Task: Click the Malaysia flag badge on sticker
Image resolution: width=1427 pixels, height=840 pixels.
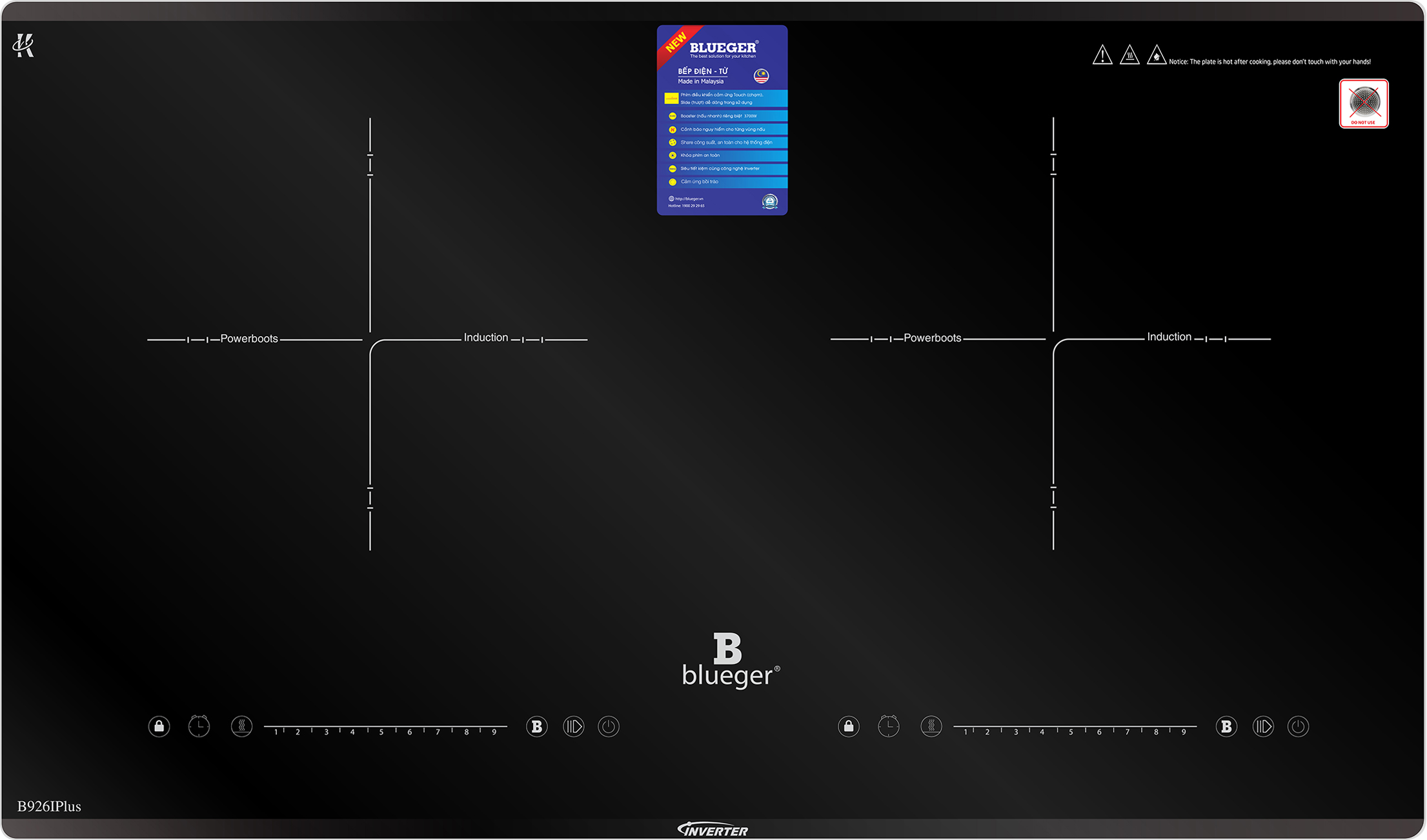Action: click(x=762, y=76)
